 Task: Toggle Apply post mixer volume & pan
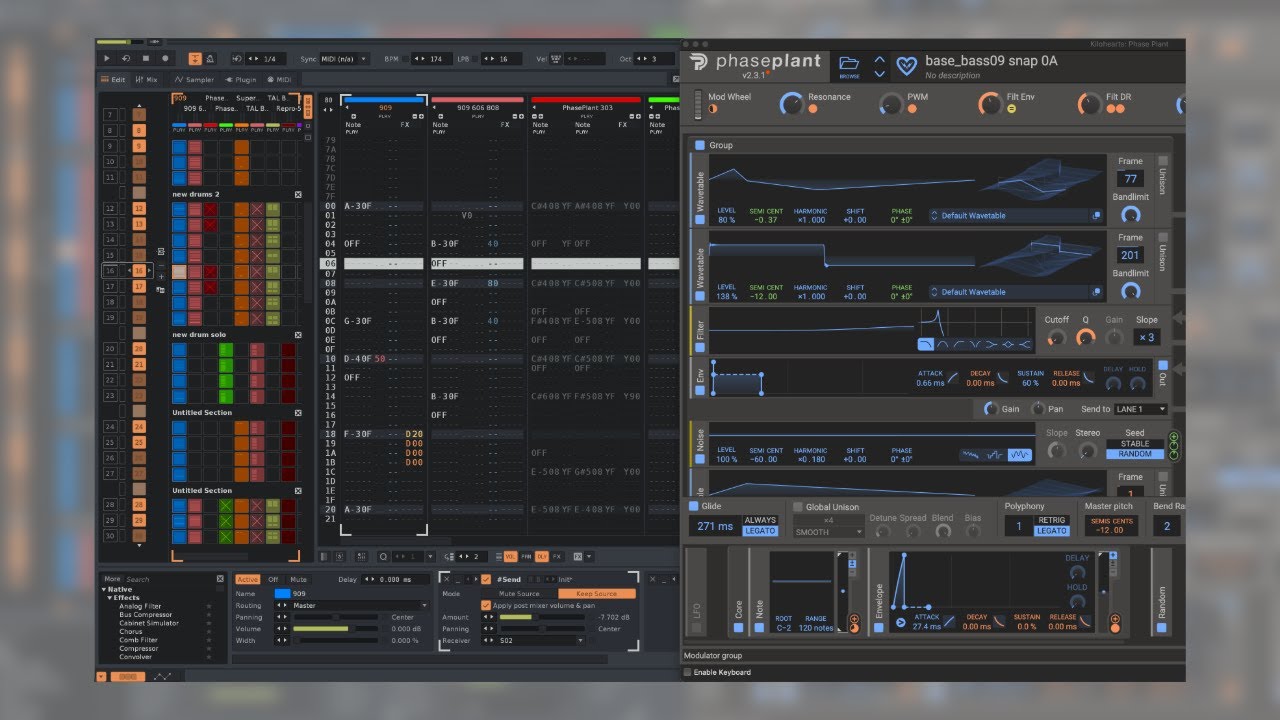[x=486, y=605]
